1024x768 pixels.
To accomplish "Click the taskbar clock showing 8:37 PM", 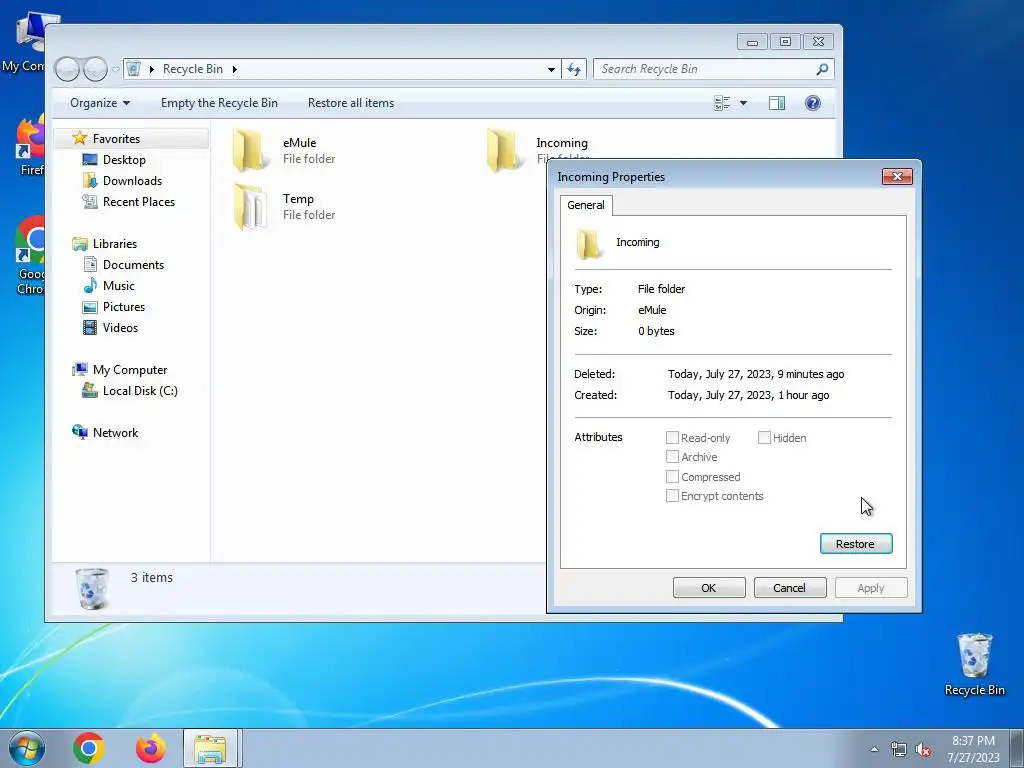I will (973, 749).
